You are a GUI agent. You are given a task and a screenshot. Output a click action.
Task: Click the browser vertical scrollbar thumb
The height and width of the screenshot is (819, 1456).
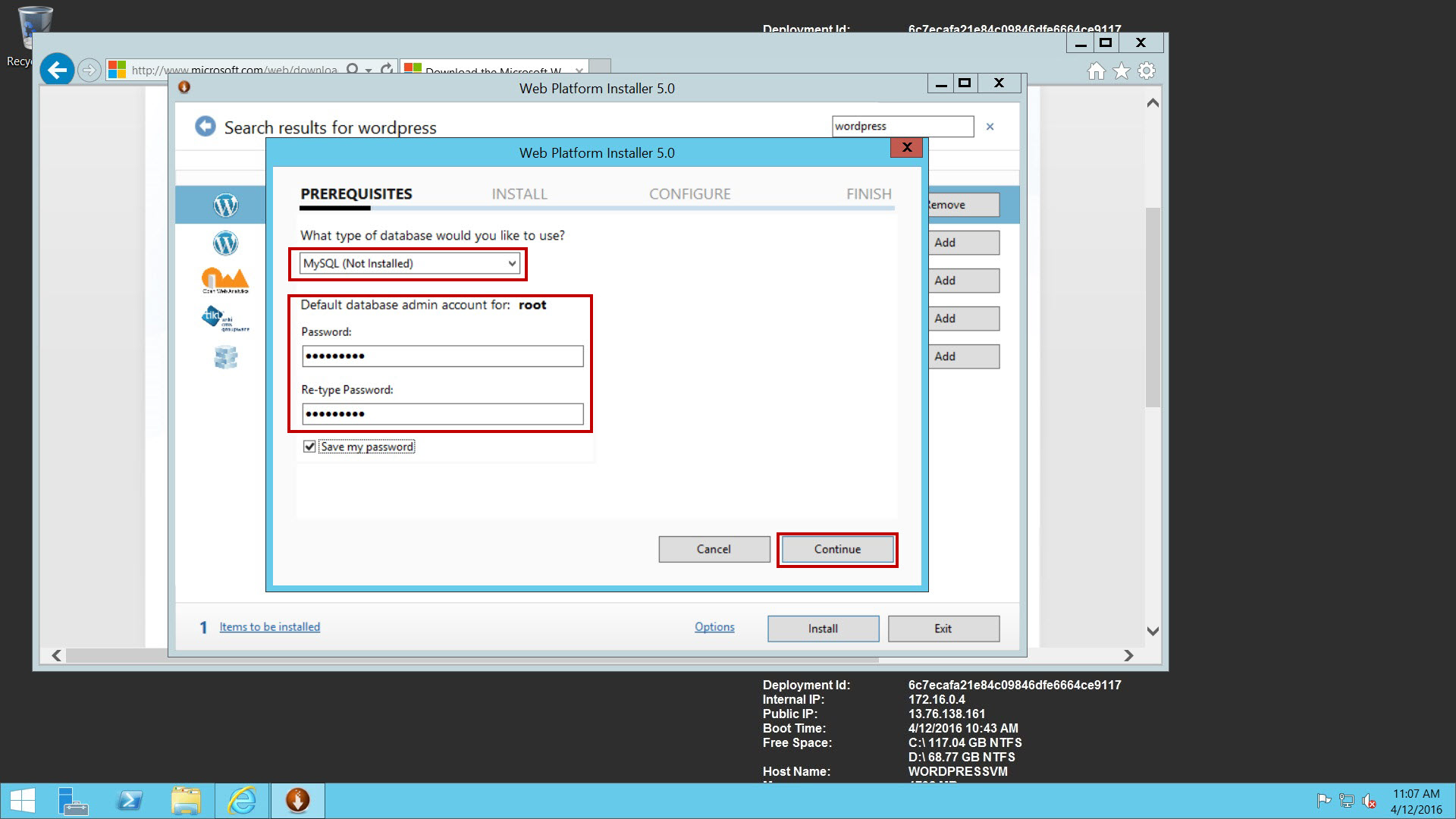point(1153,306)
